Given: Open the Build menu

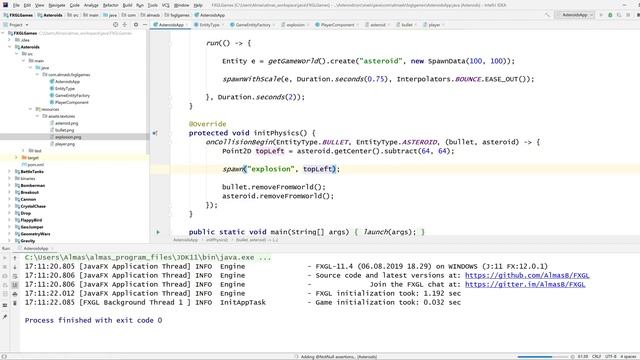Looking at the screenshot, I should point(127,5).
